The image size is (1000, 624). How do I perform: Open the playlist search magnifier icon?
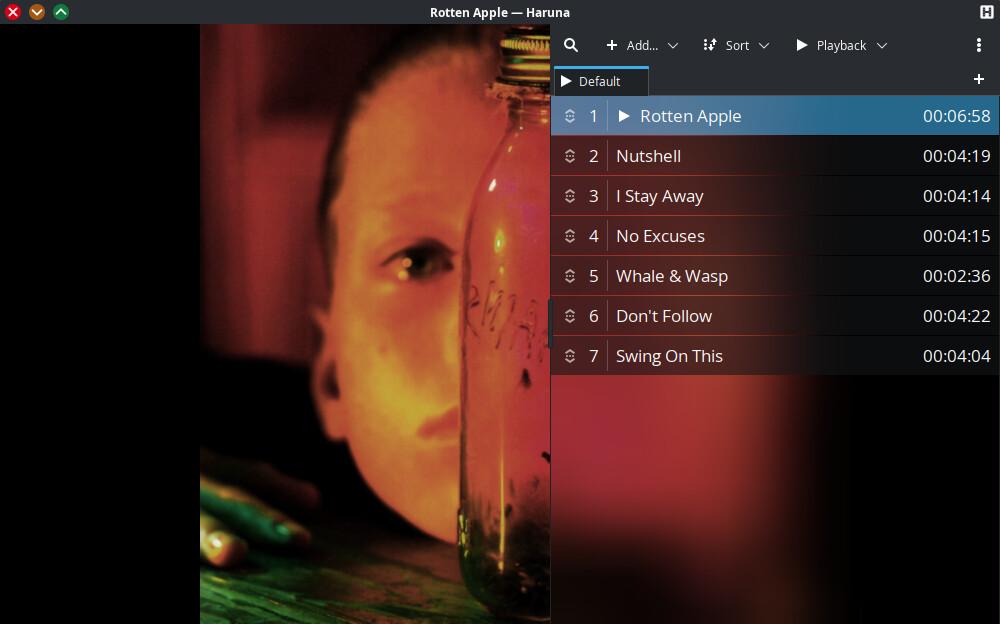pos(571,45)
